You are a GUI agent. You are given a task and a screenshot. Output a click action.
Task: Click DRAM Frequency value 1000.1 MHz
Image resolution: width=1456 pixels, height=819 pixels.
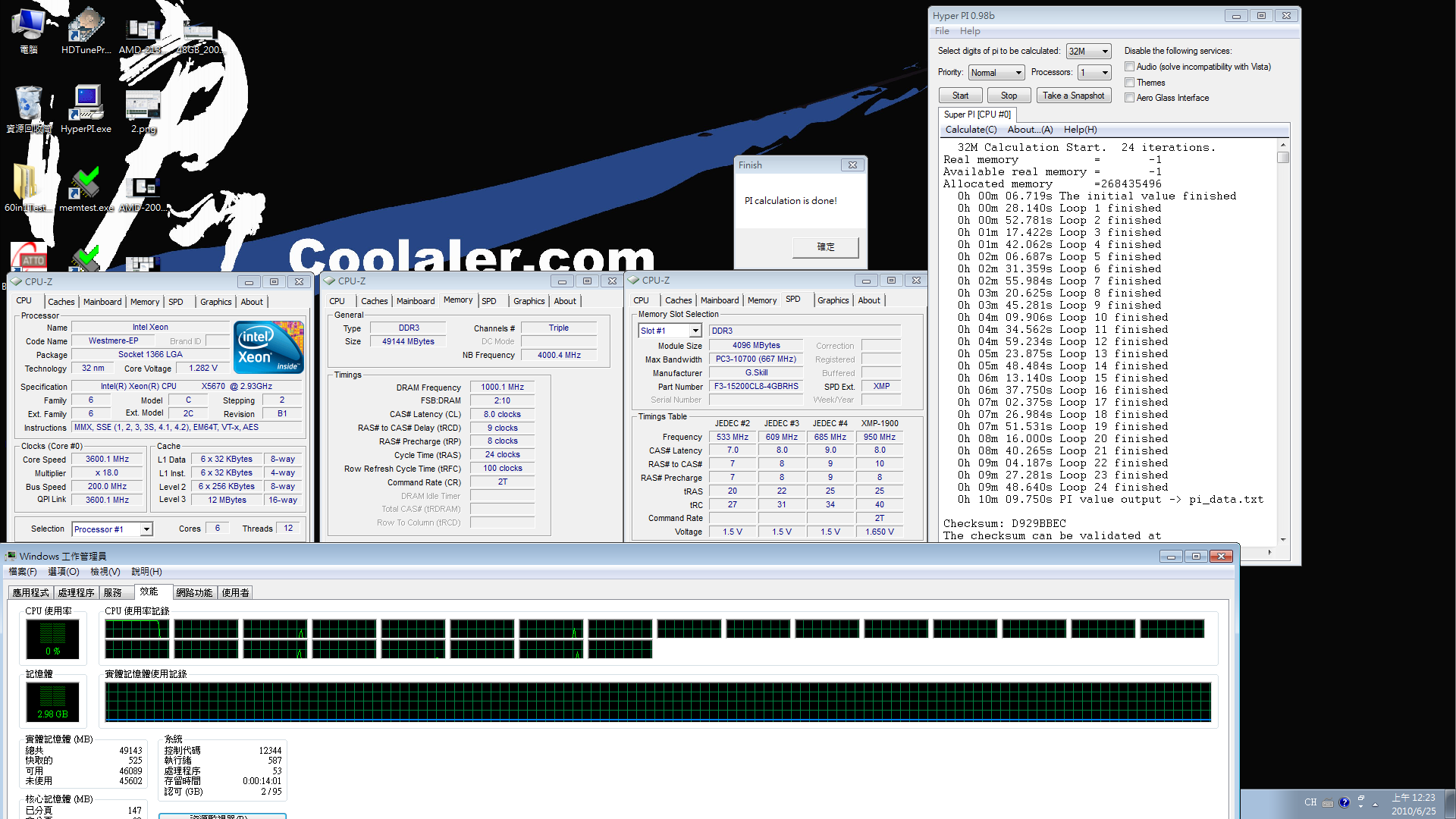pyautogui.click(x=503, y=388)
